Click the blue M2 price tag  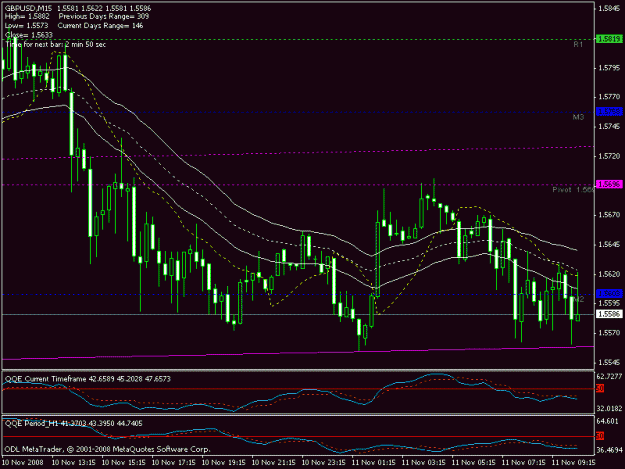(x=609, y=294)
